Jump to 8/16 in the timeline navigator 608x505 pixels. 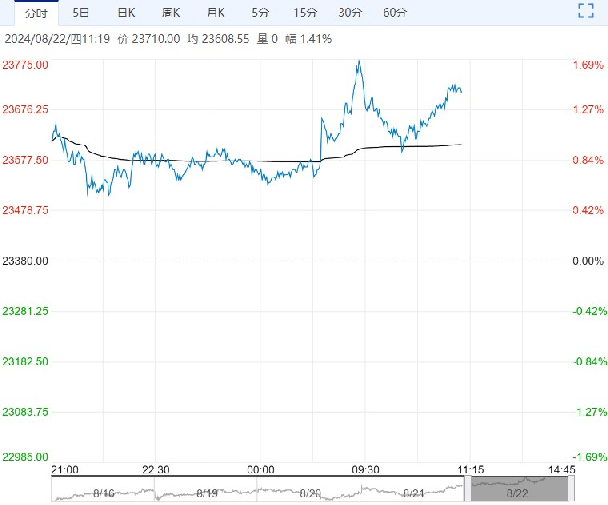(x=103, y=490)
